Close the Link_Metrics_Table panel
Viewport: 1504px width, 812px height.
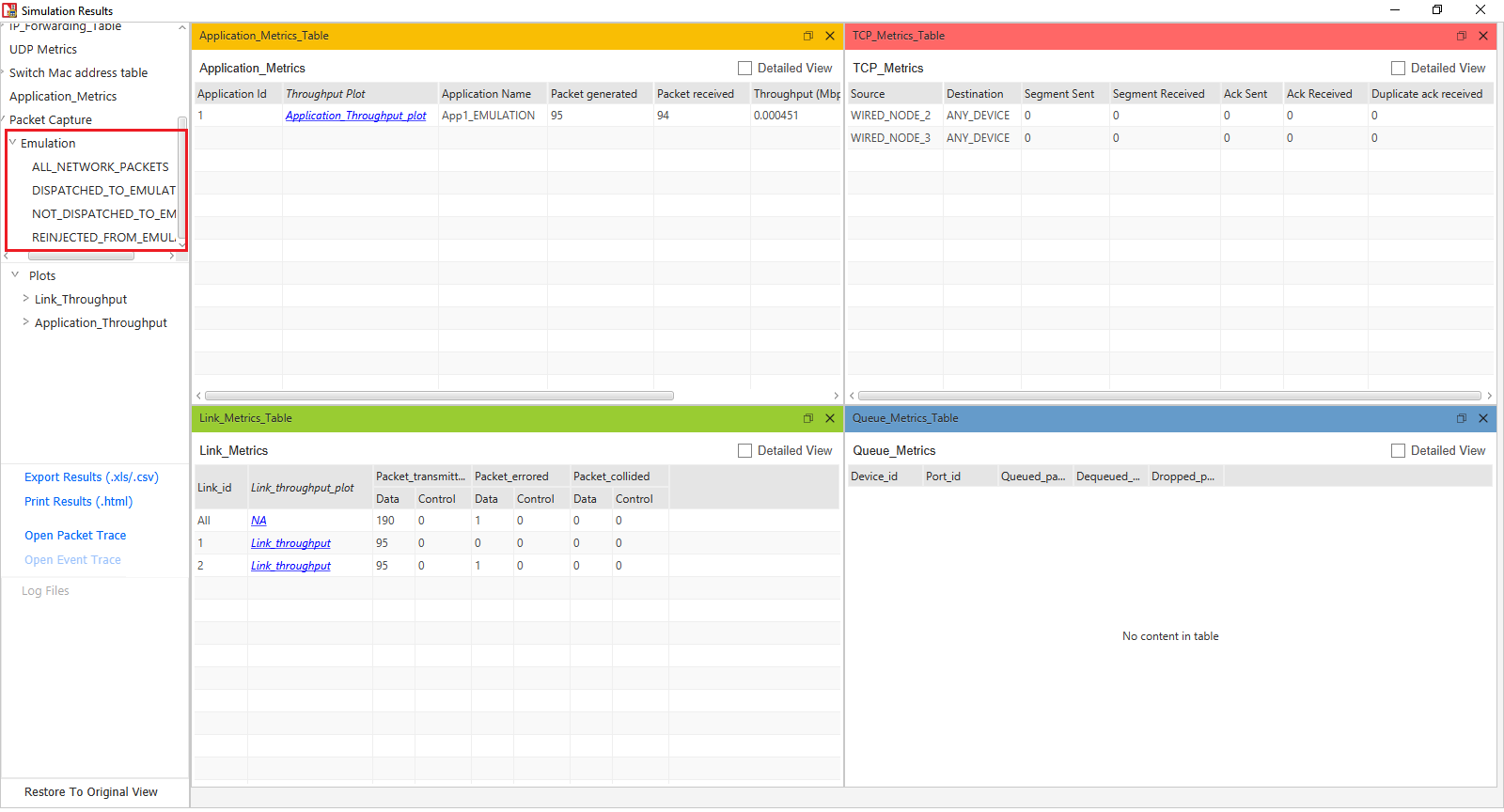tap(830, 418)
